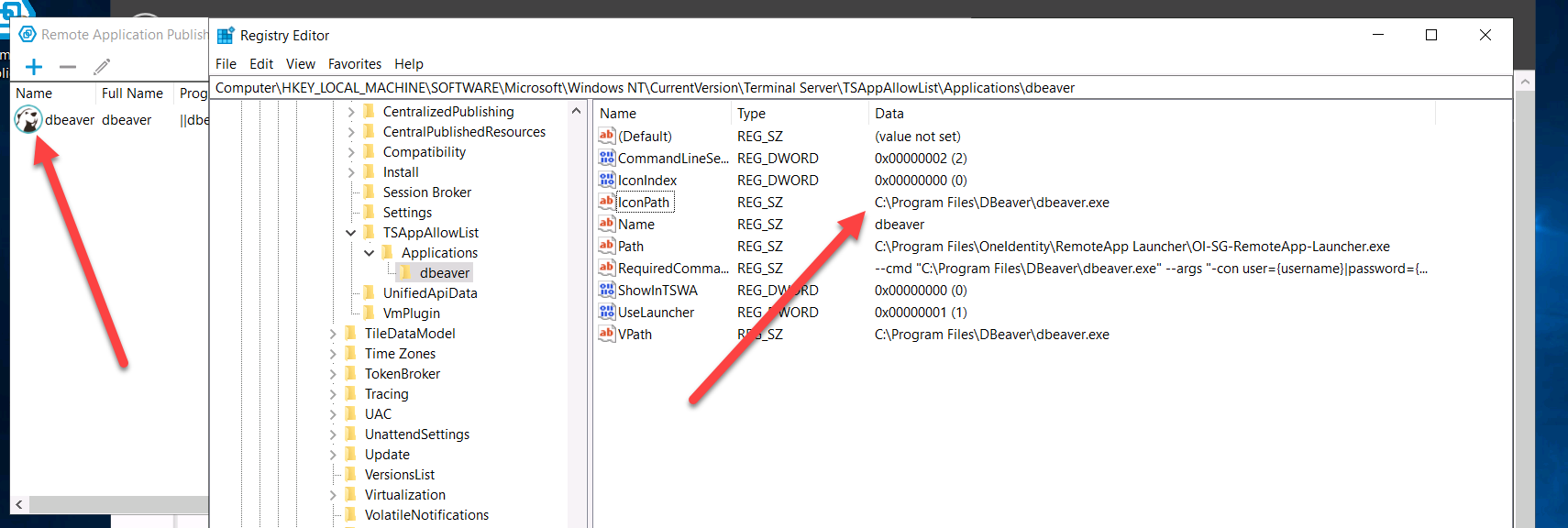Viewport: 1568px width, 528px height.
Task: Select the UAC key in the tree
Action: coord(378,414)
